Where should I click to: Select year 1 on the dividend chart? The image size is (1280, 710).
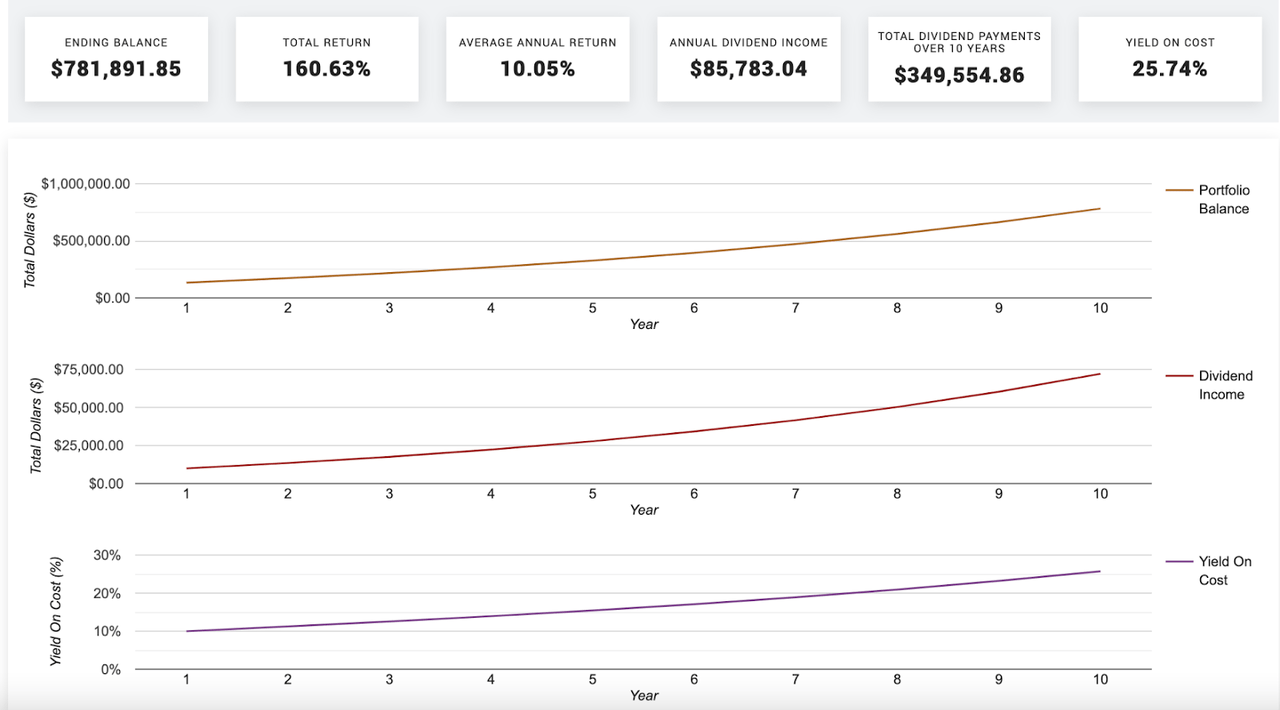coord(186,493)
